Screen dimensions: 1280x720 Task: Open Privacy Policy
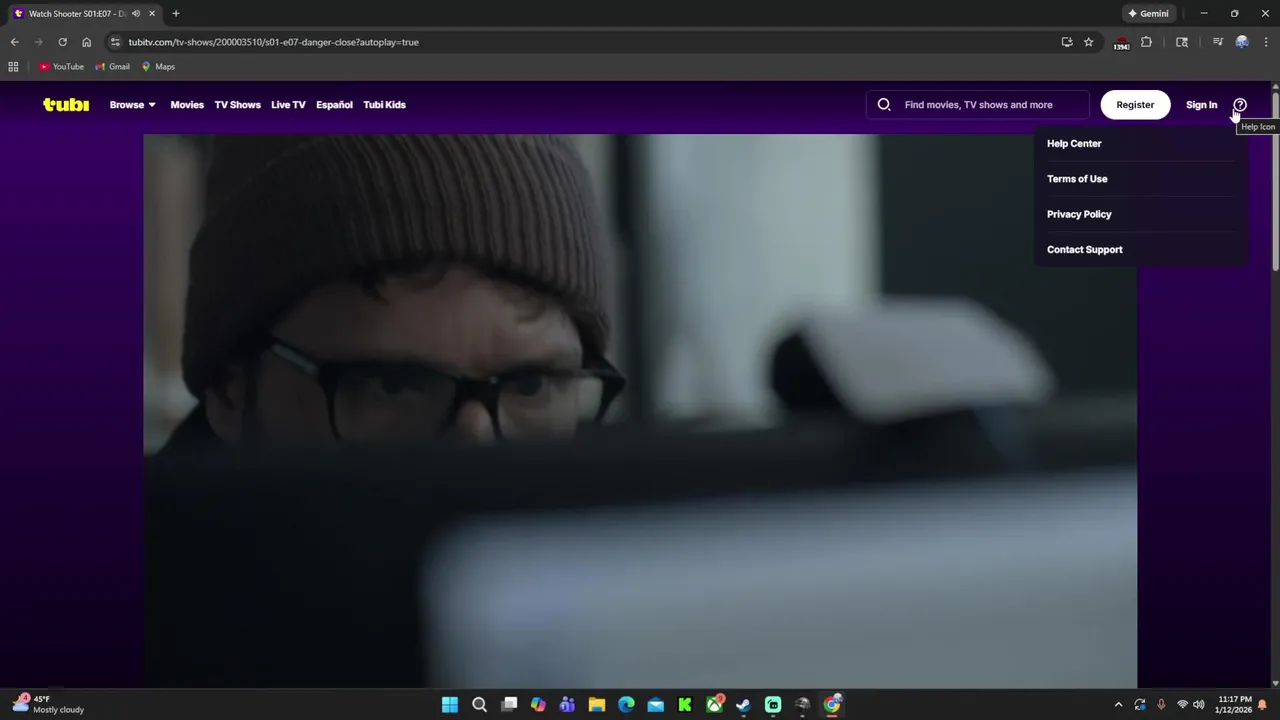pos(1079,214)
